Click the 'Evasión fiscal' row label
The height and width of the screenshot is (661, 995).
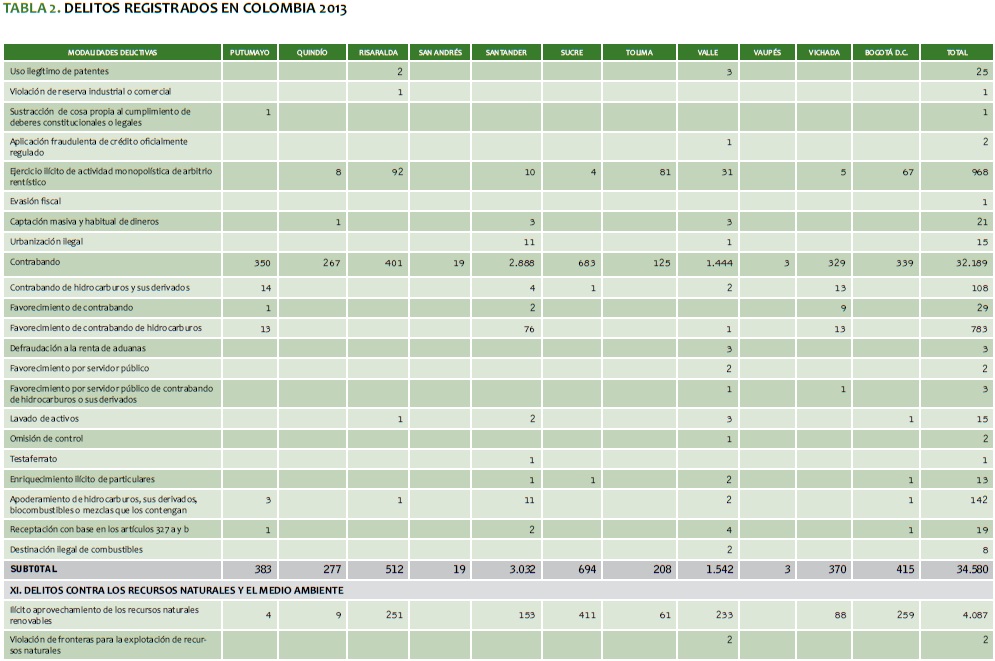pyautogui.click(x=37, y=201)
